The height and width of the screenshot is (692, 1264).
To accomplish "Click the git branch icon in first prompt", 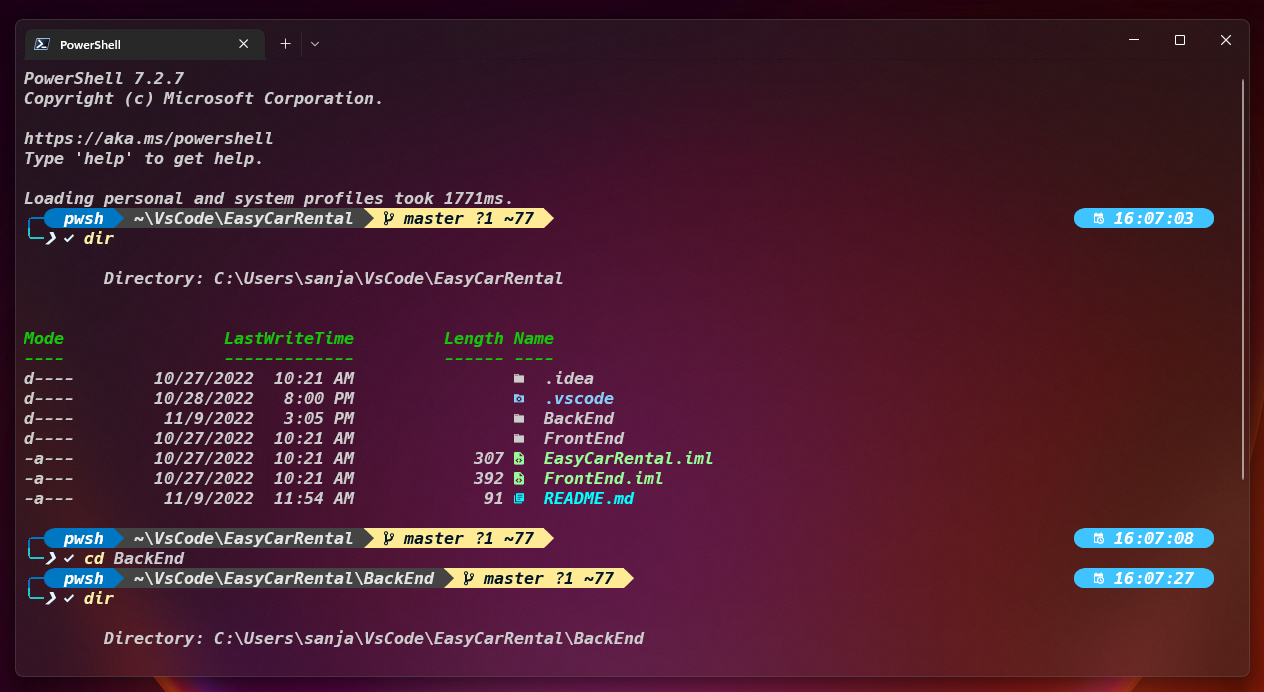I will click(x=389, y=218).
